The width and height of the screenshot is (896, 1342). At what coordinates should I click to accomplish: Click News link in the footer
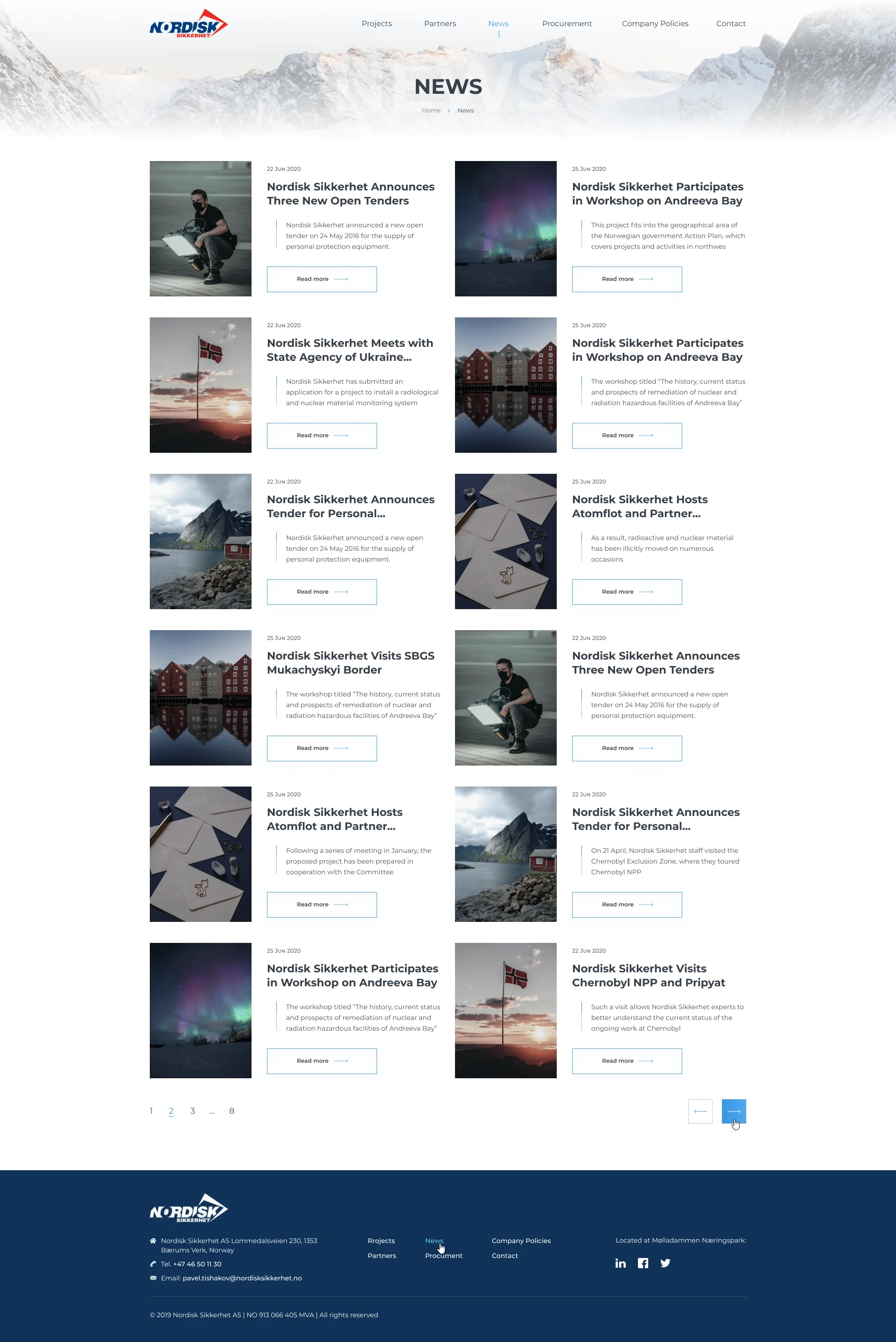pyautogui.click(x=434, y=1241)
